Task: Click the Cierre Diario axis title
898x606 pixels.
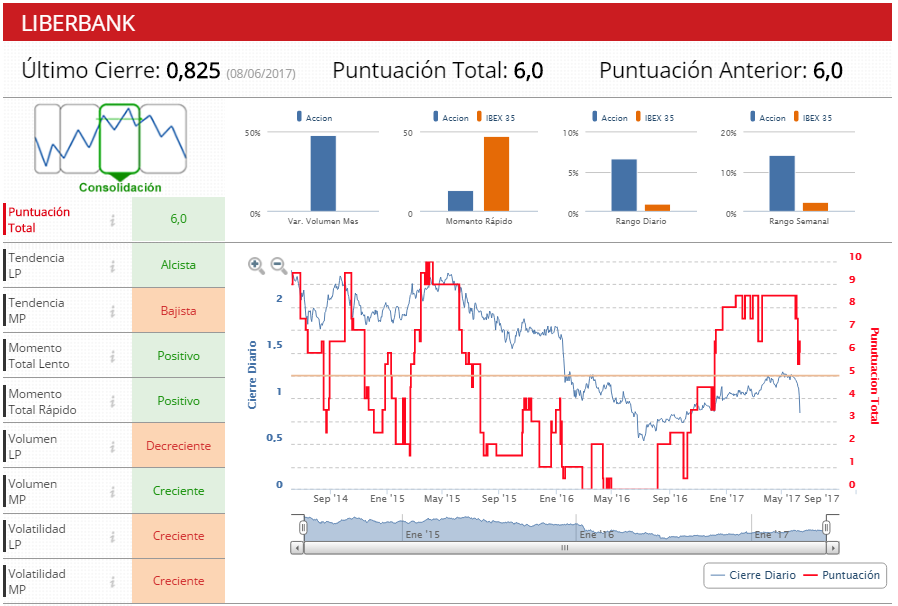Action: coord(252,375)
